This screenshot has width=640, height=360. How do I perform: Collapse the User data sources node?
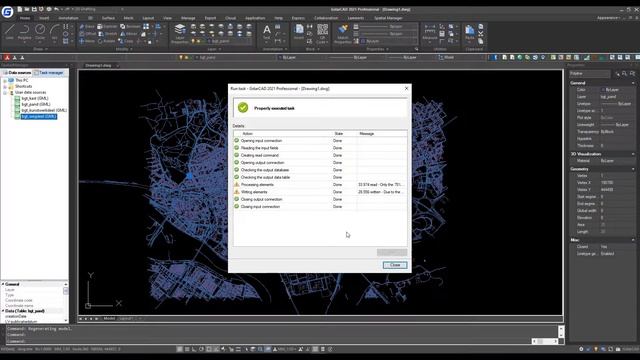coord(5,93)
